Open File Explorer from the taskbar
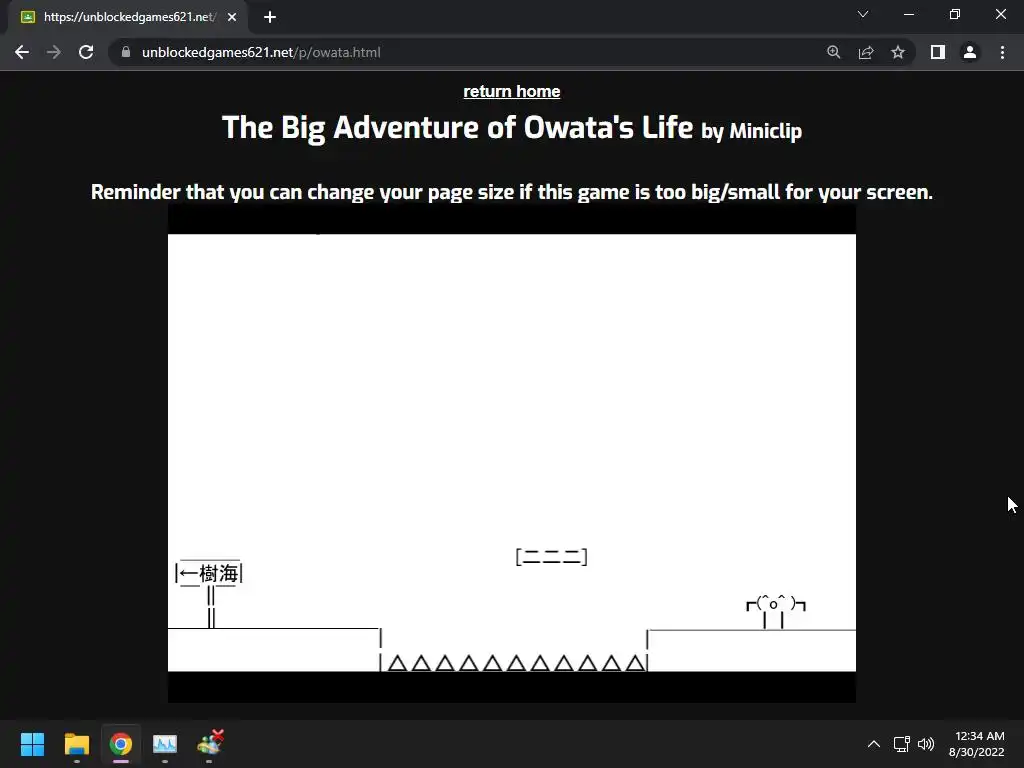1024x768 pixels. (x=76, y=744)
